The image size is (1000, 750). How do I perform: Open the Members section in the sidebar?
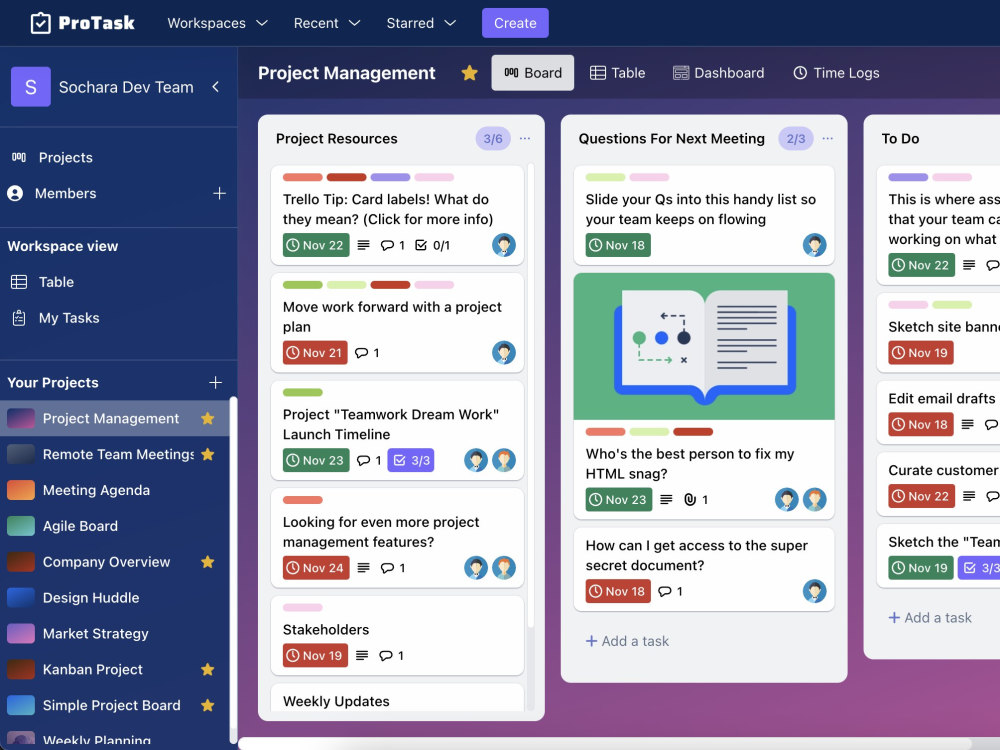[x=68, y=193]
